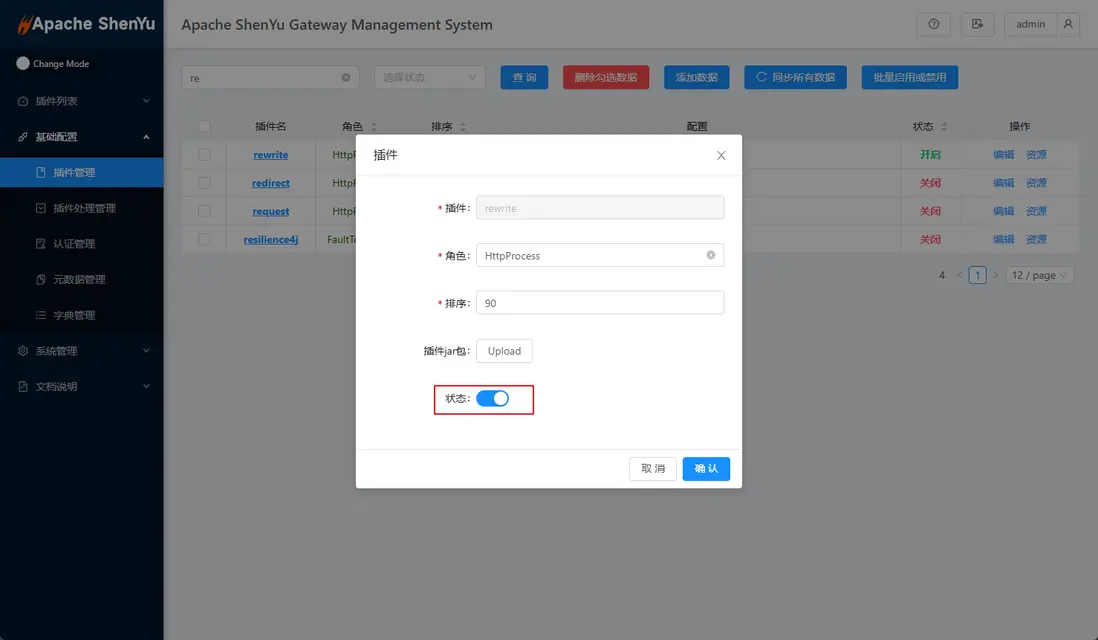Clear the HttpProcess role selection

pos(711,255)
